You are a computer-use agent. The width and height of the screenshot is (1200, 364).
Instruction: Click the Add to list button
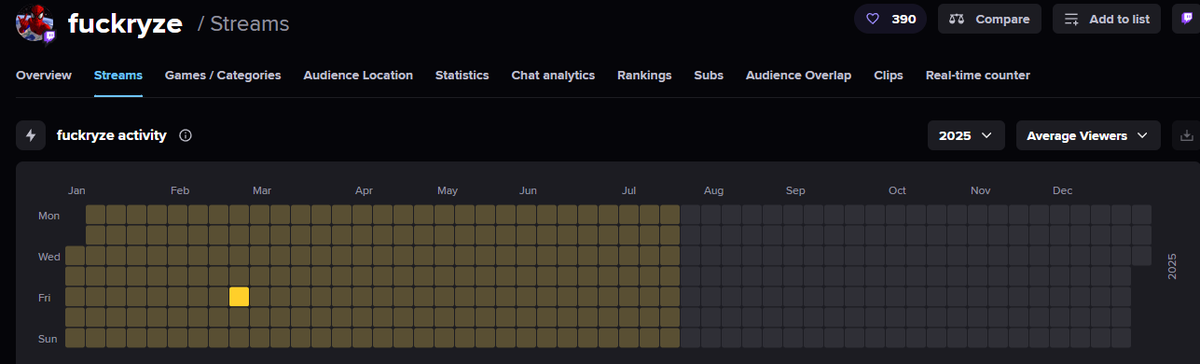coord(1107,19)
